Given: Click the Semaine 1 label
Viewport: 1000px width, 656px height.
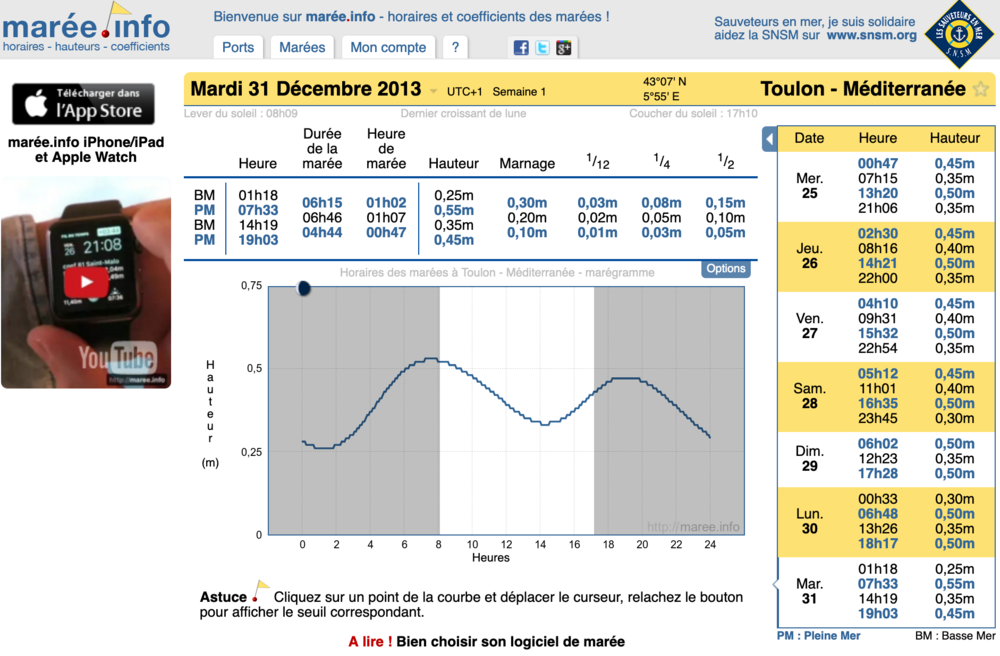Looking at the screenshot, I should coord(519,92).
